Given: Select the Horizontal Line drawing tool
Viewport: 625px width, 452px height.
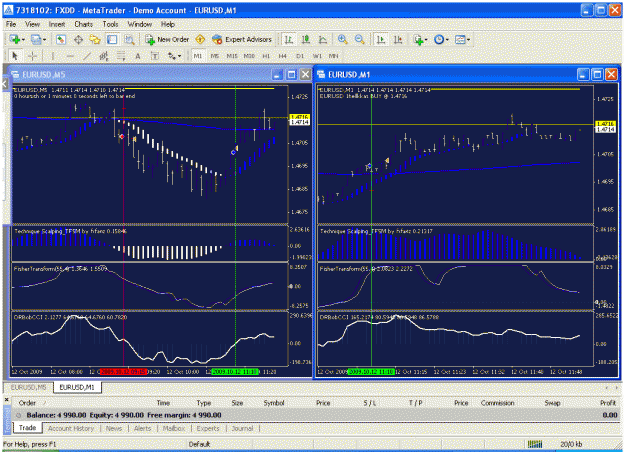Looking at the screenshot, I should pyautogui.click(x=70, y=56).
